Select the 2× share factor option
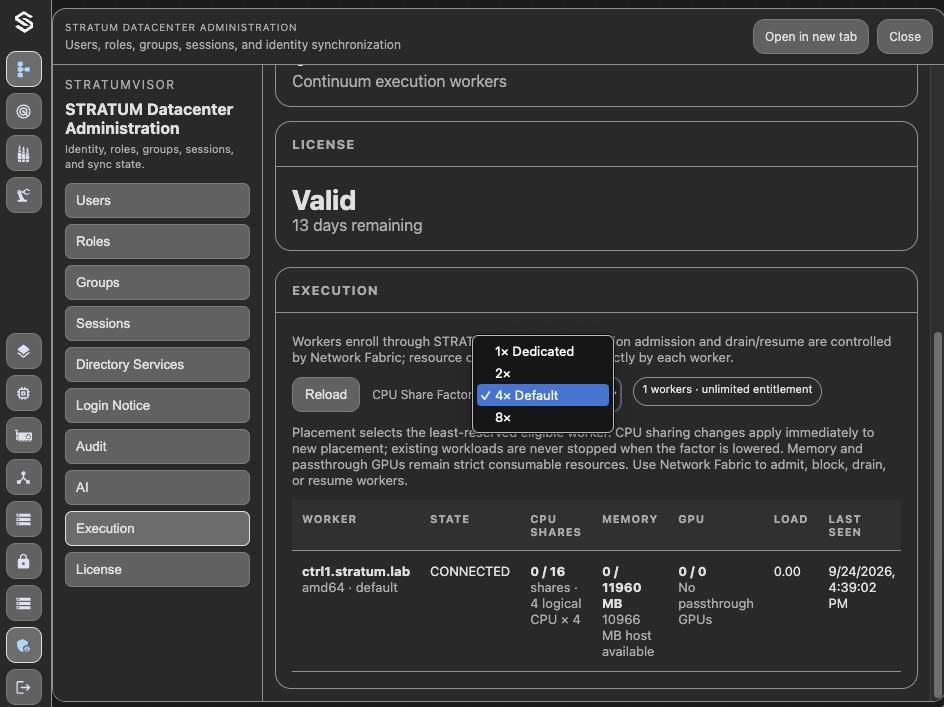Screen dimensions: 944x707 (543, 373)
